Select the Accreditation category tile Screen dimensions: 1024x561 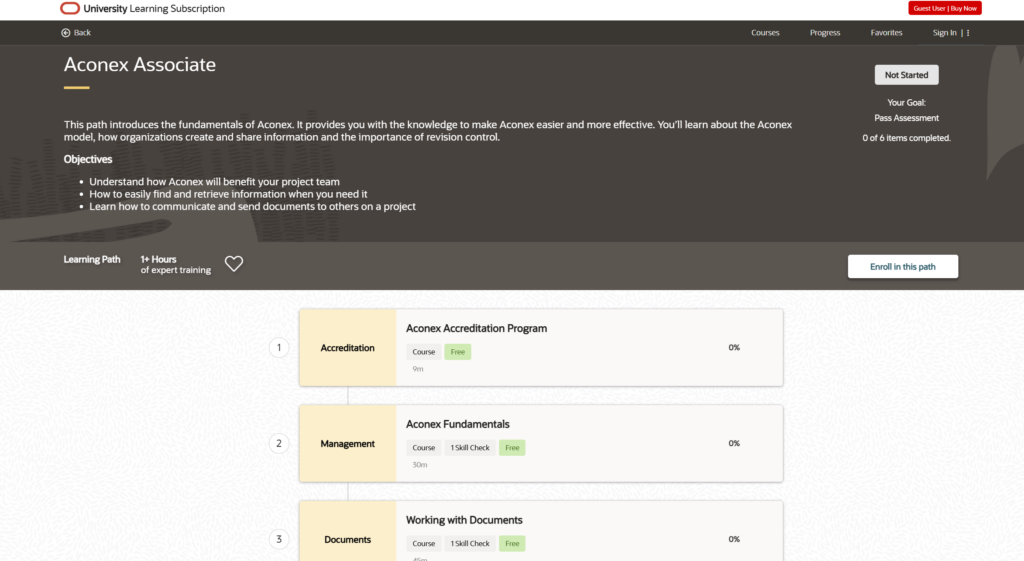[x=348, y=348]
